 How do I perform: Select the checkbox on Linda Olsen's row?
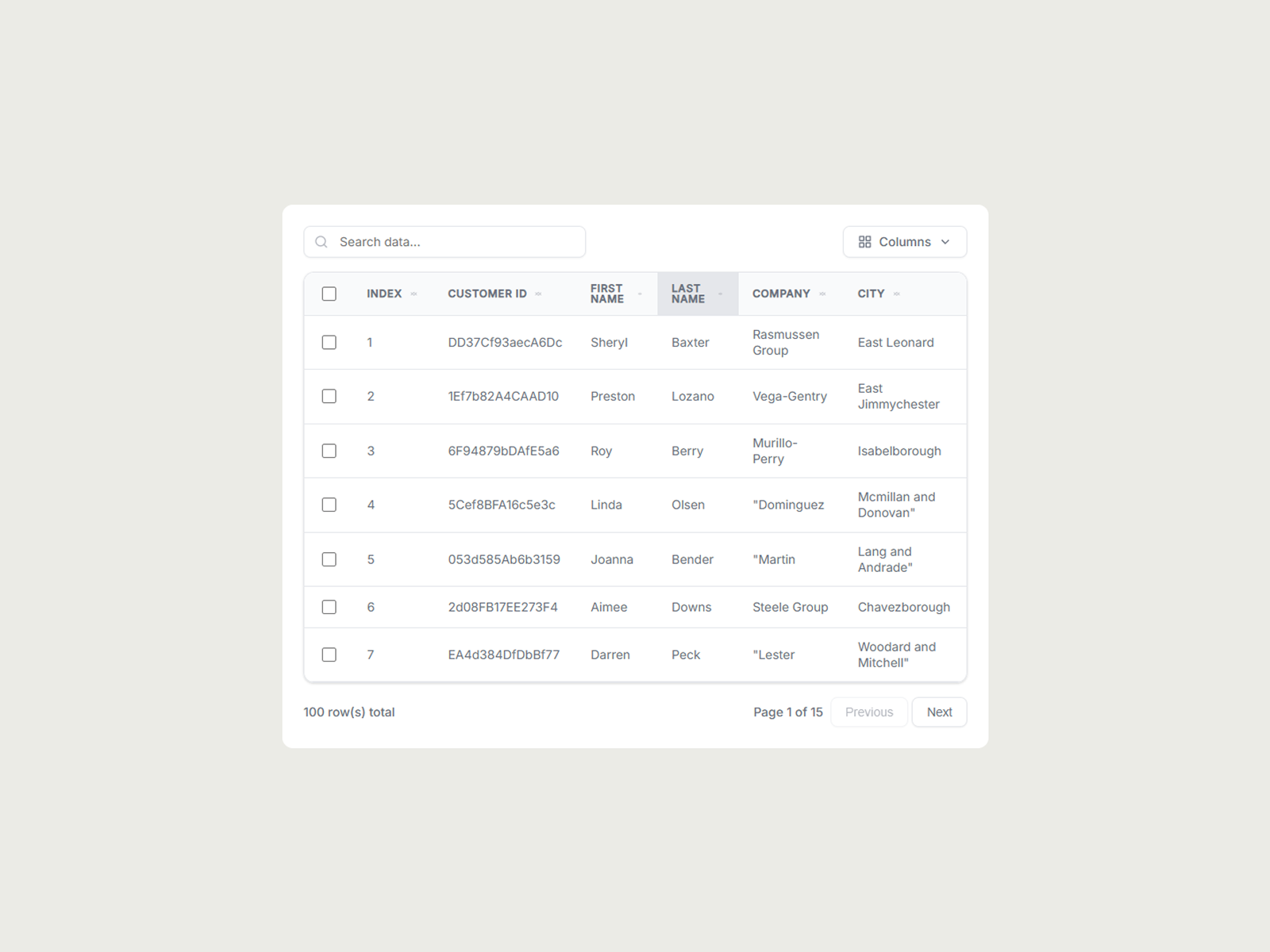[x=329, y=505]
